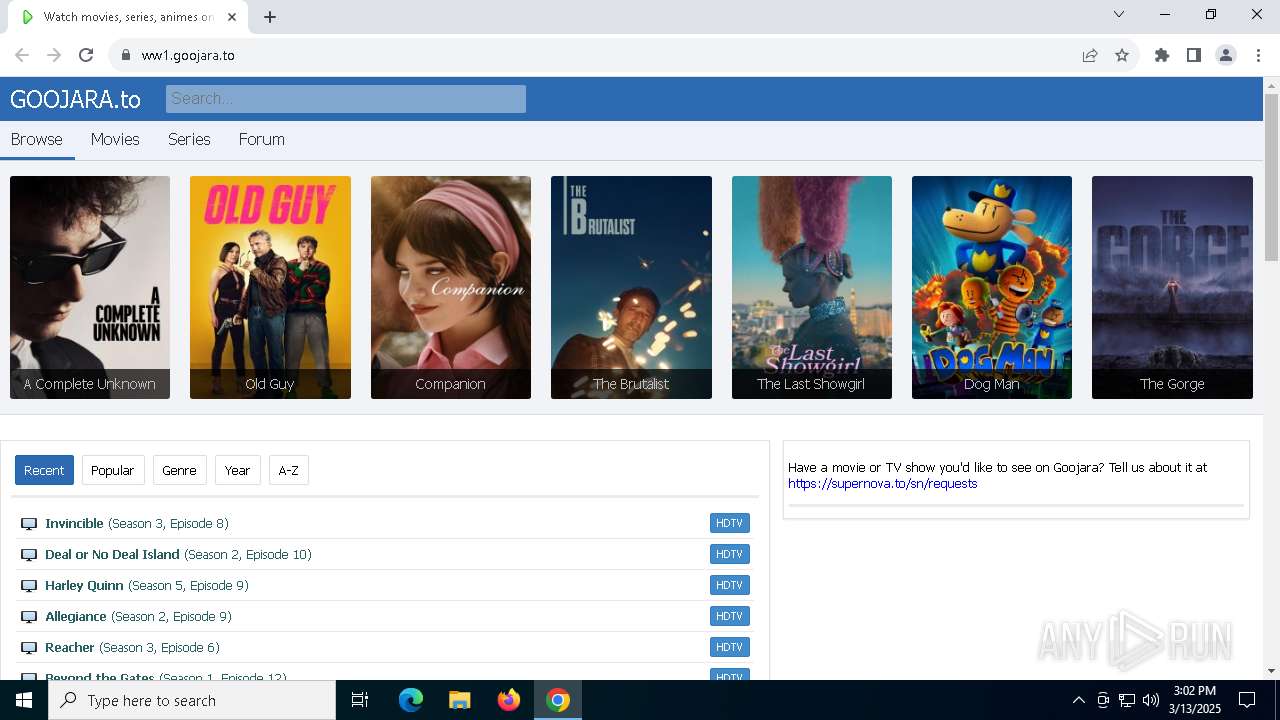Image resolution: width=1280 pixels, height=720 pixels.
Task: Click the monitor icon beside Deal or No Deal Island
Action: click(29, 555)
